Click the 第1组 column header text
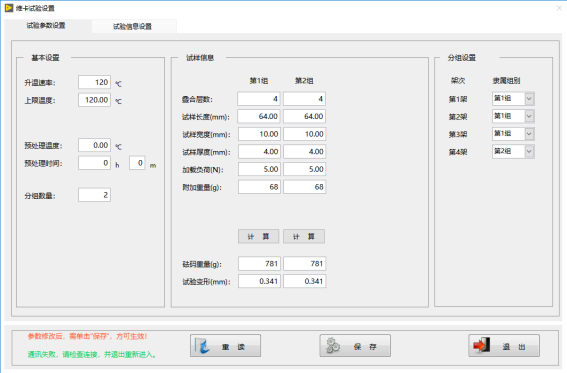 259,81
